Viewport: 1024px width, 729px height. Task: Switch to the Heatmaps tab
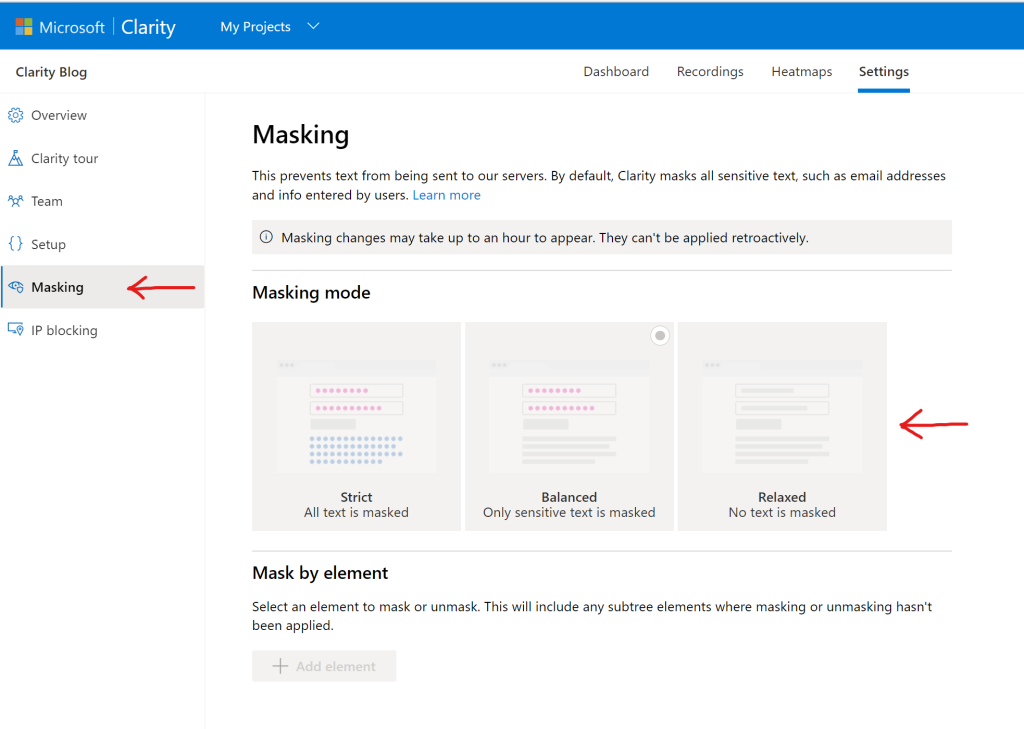point(802,71)
